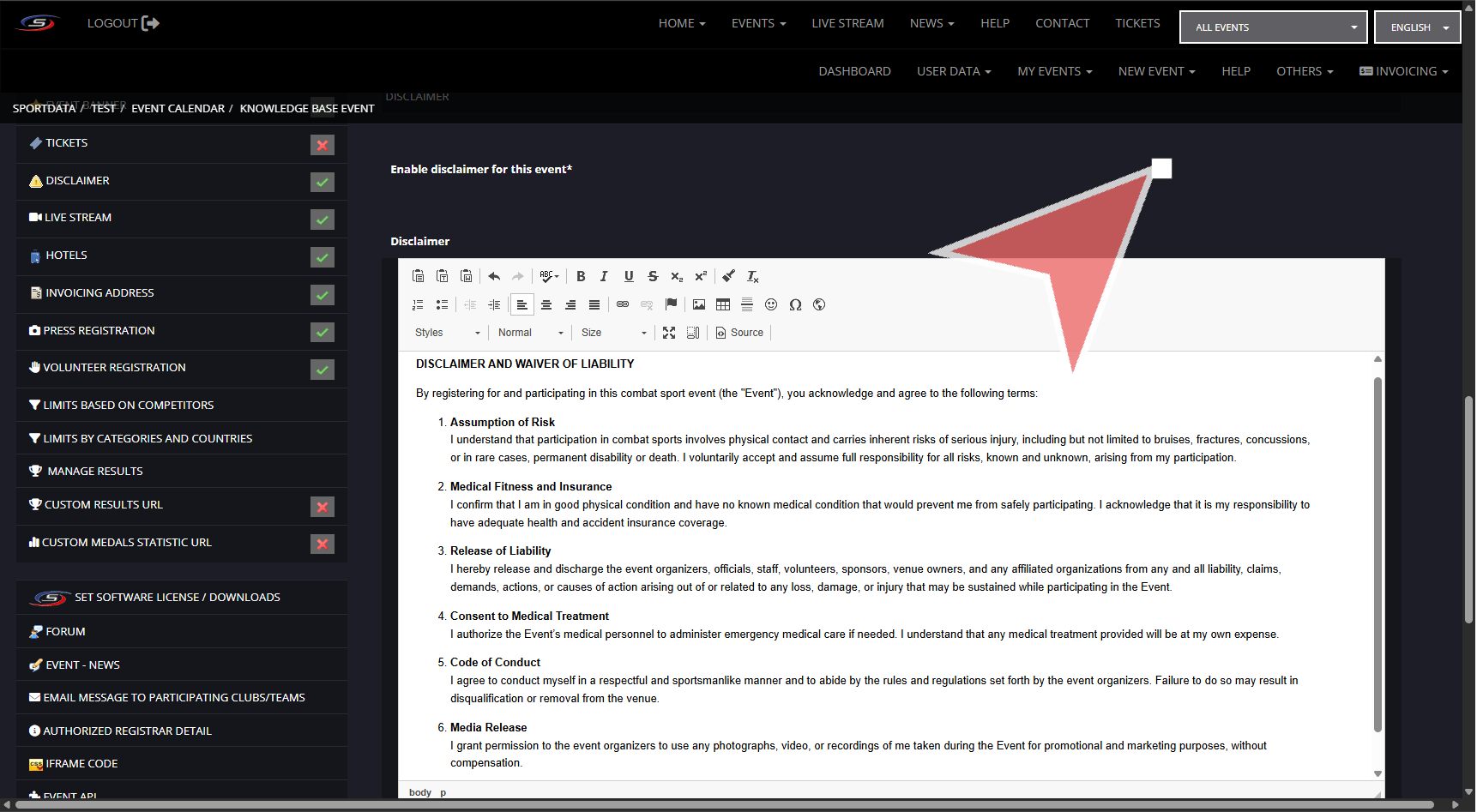Click the underline formatting icon

(x=629, y=276)
